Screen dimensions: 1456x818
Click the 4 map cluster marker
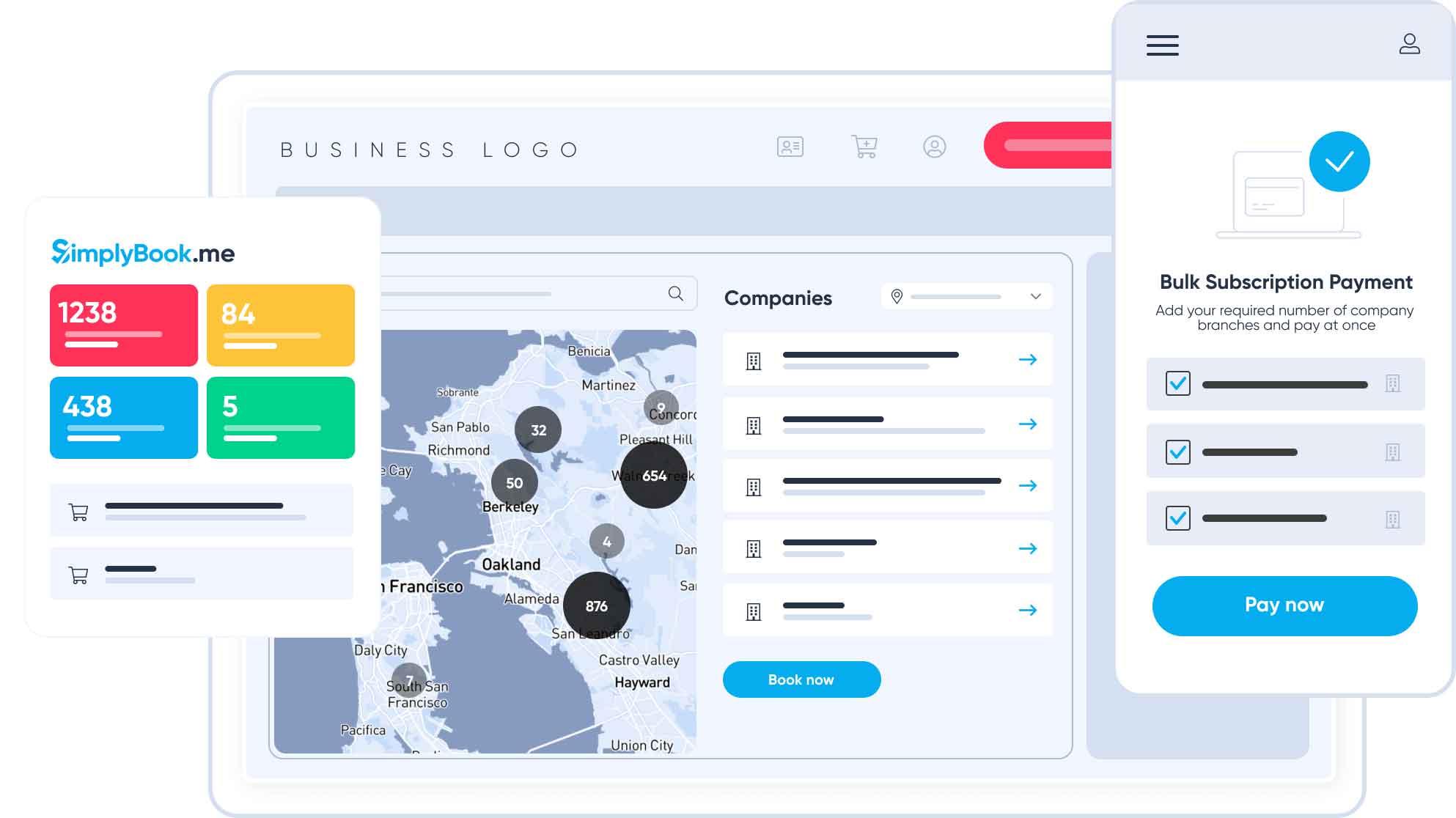point(606,542)
